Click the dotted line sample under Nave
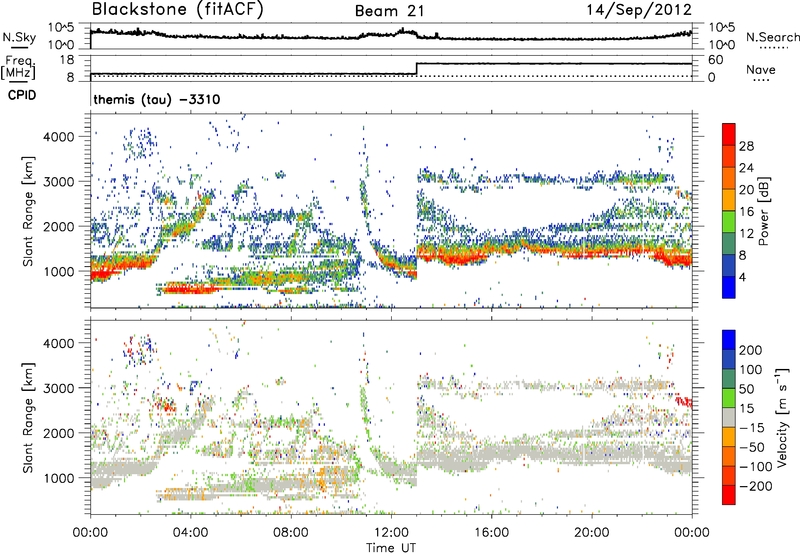 [x=761, y=81]
